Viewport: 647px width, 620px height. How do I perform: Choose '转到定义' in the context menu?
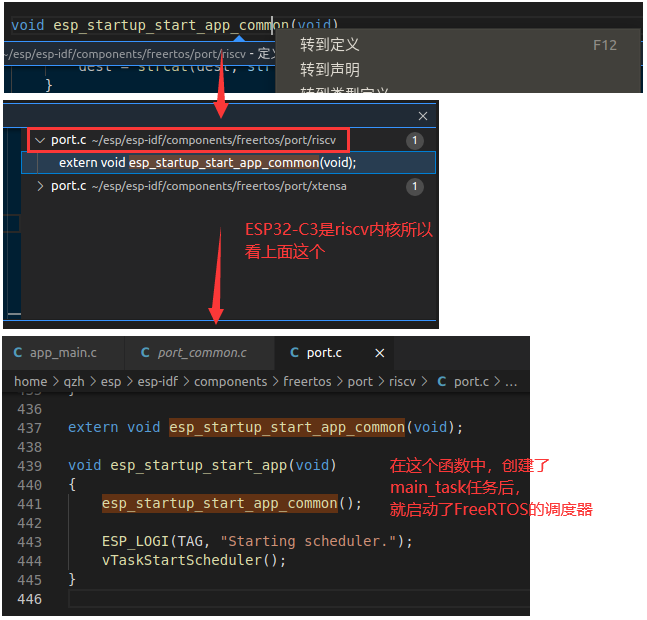pyautogui.click(x=329, y=45)
